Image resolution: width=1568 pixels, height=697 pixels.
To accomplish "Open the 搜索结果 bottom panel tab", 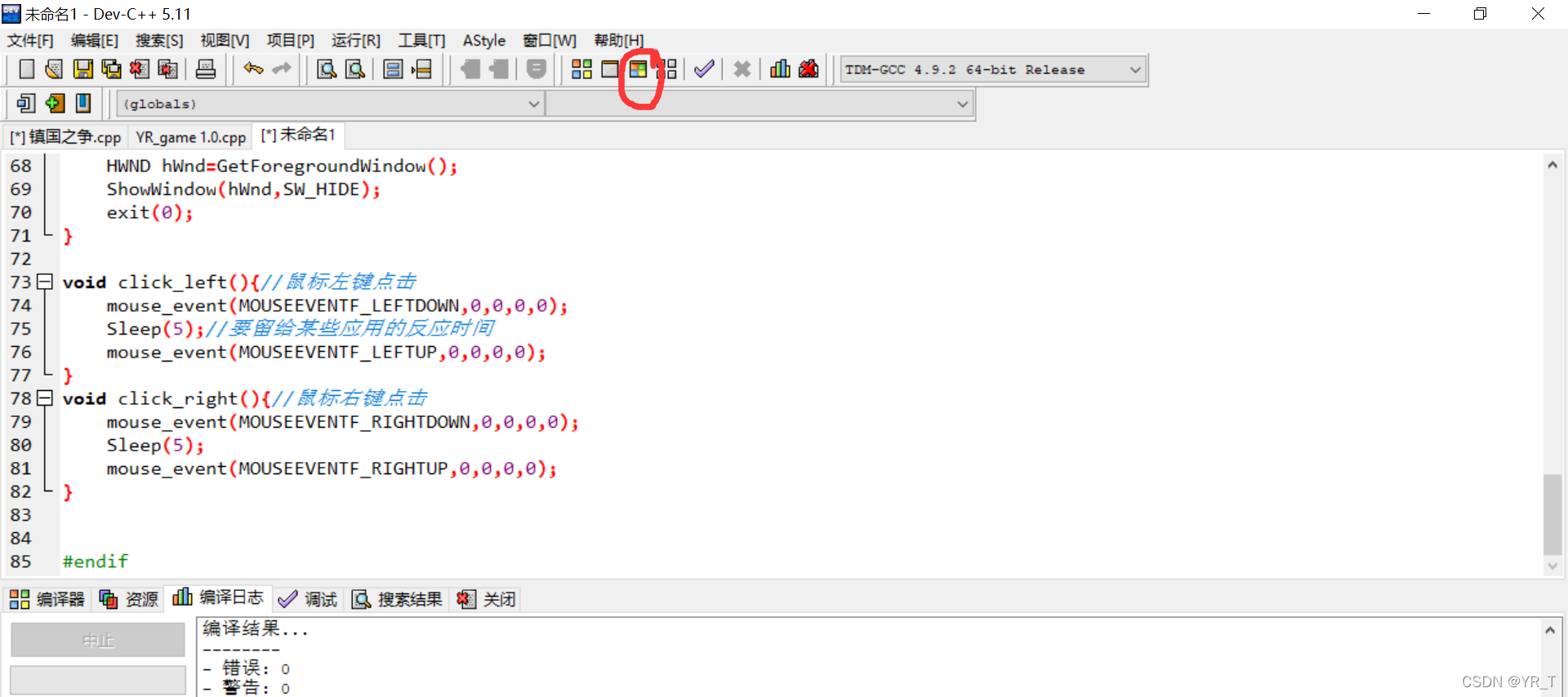I will [397, 600].
